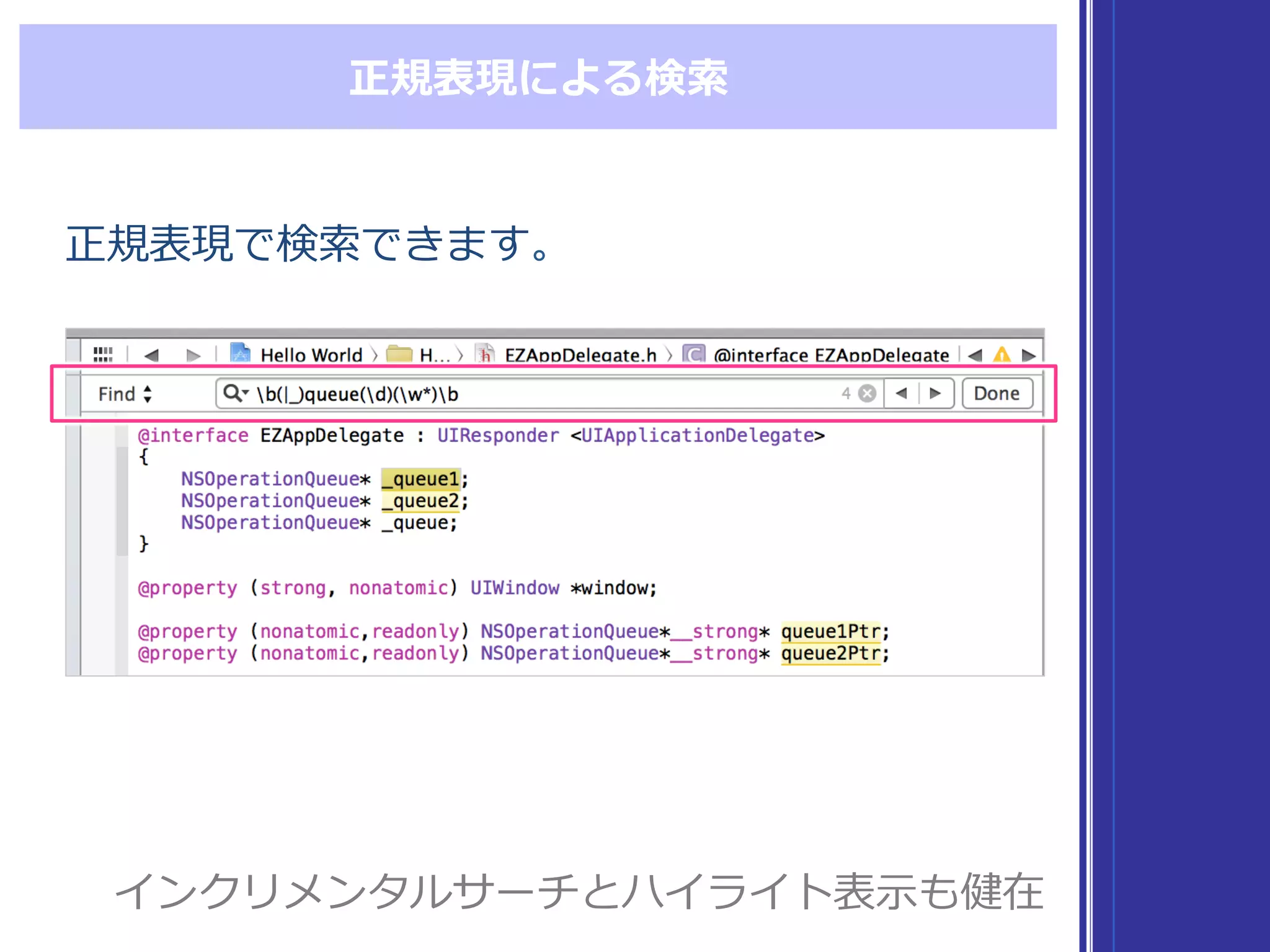Click the Hello World project icon
1270x952 pixels.
[241, 353]
